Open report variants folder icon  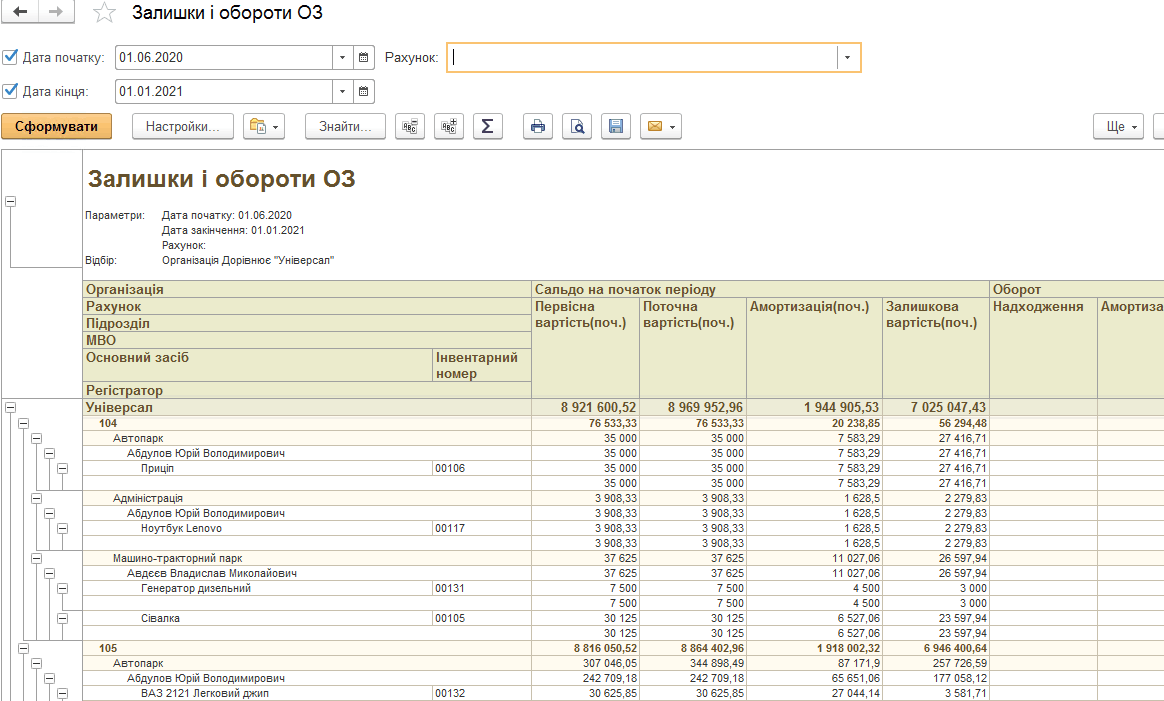coord(264,126)
